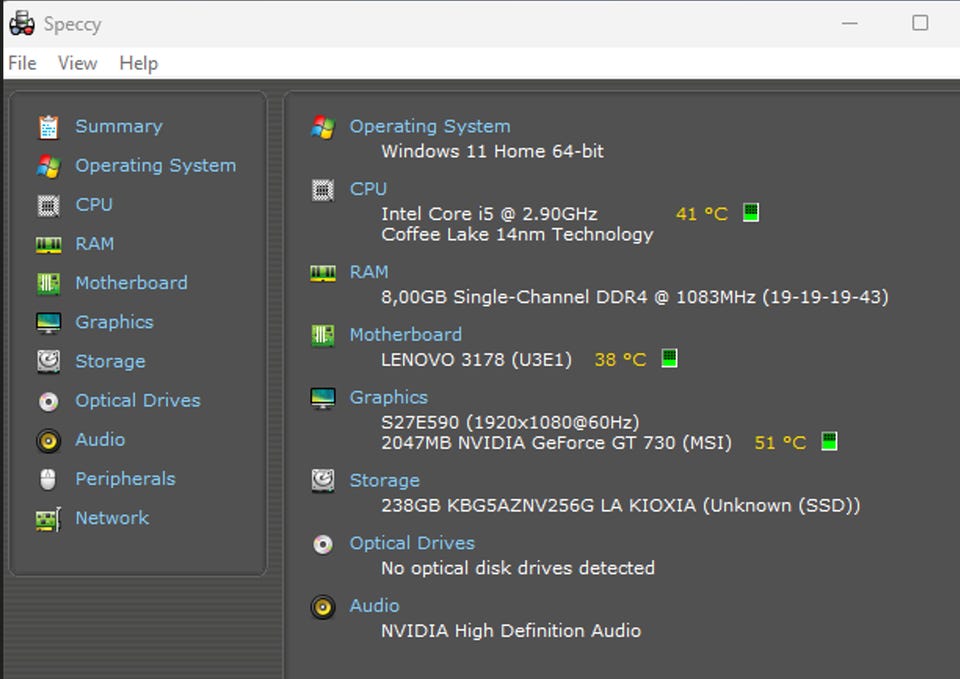Open the Storage heading link in summary

pos(384,480)
